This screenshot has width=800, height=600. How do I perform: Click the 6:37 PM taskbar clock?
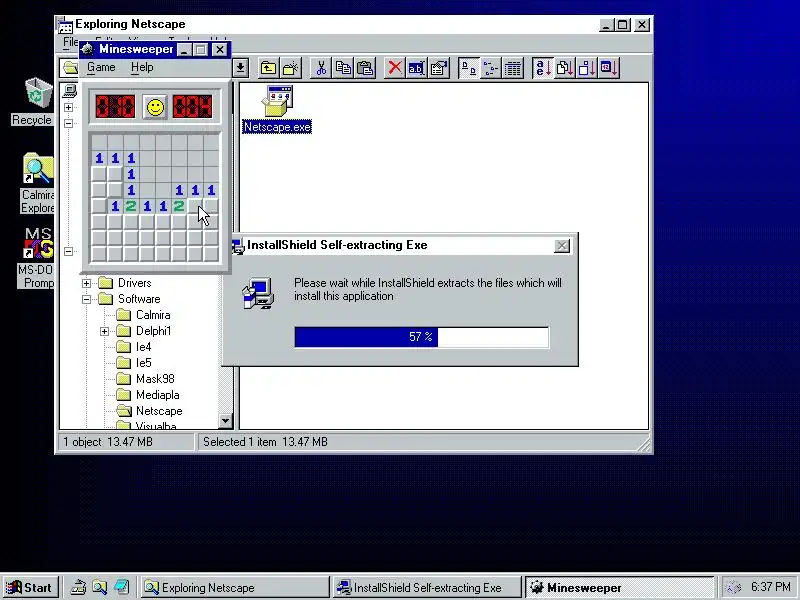point(771,587)
